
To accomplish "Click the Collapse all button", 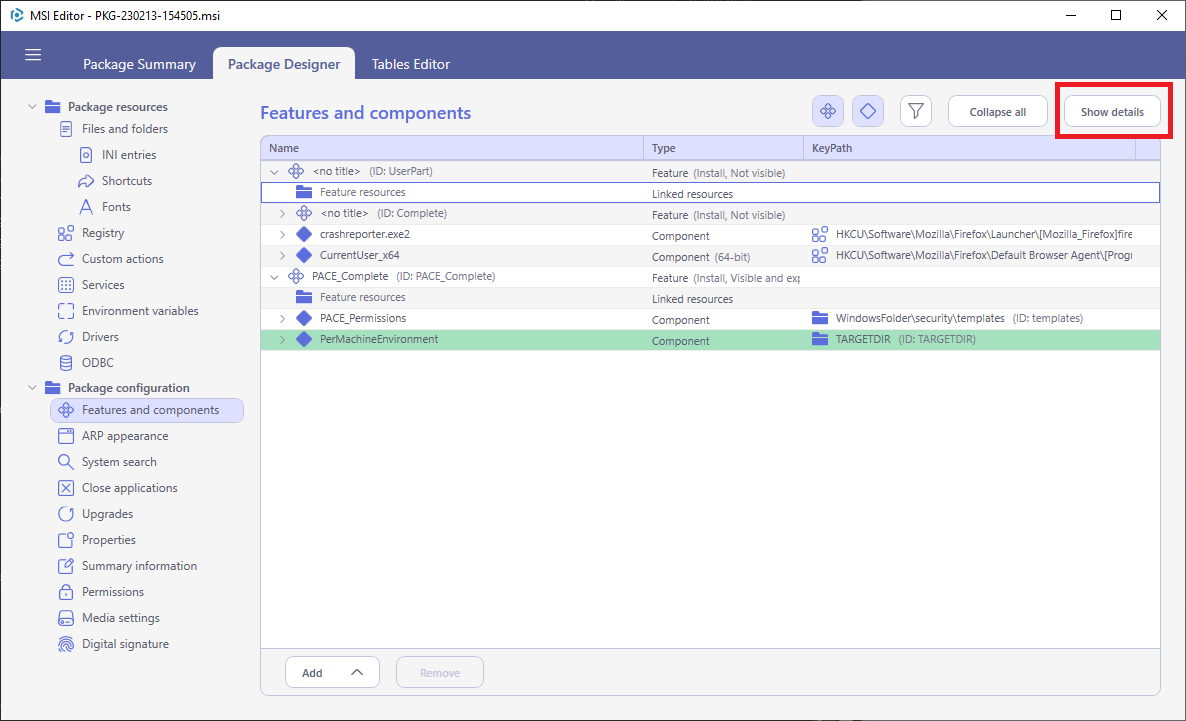I will coord(997,112).
